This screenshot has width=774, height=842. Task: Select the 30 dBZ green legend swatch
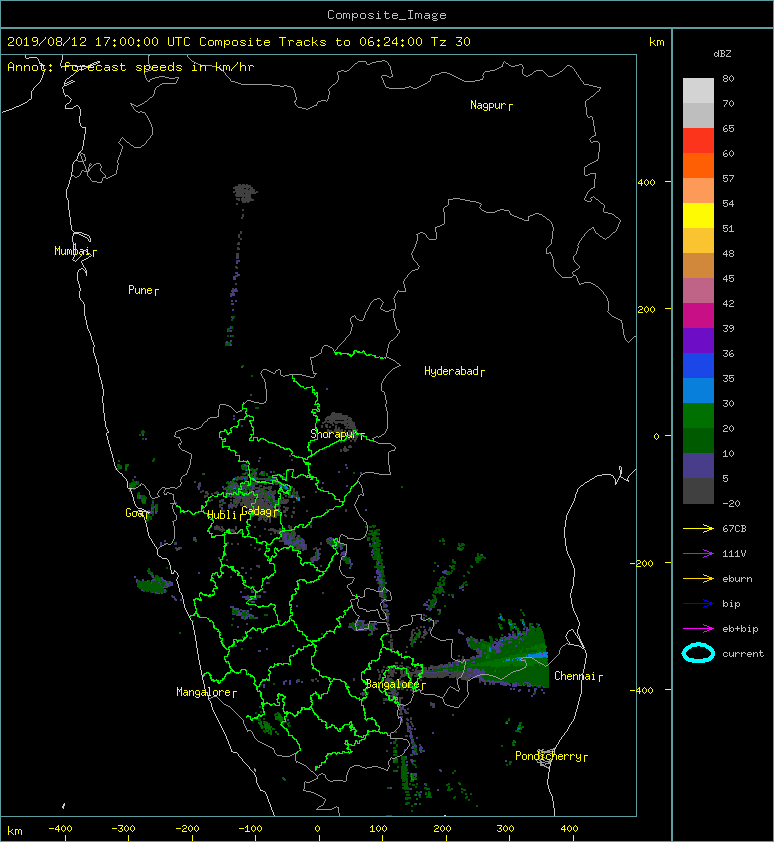pos(698,416)
